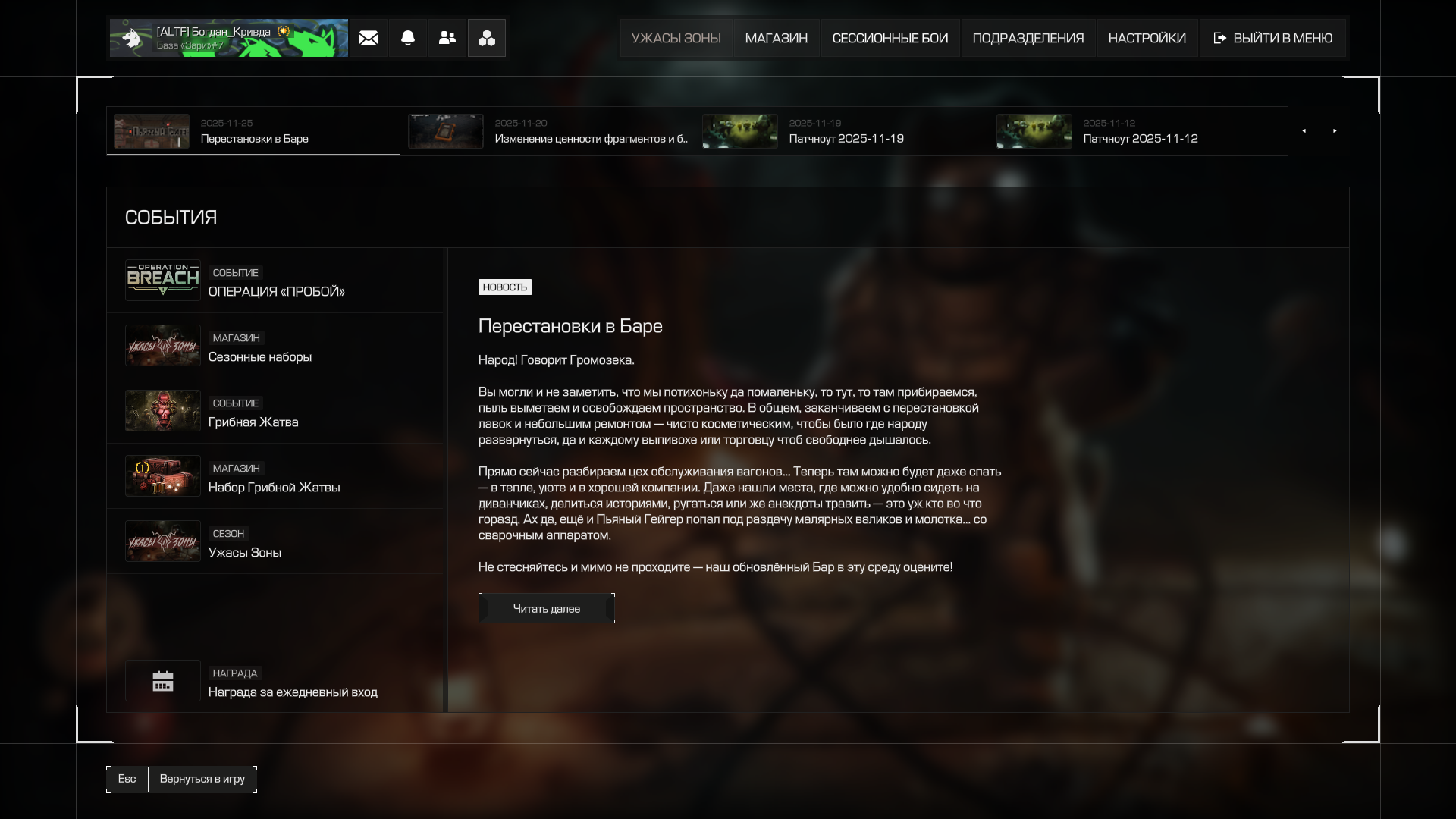Click ВЫЙТИ В МЕНЮ button
1456x819 pixels.
tap(1272, 38)
